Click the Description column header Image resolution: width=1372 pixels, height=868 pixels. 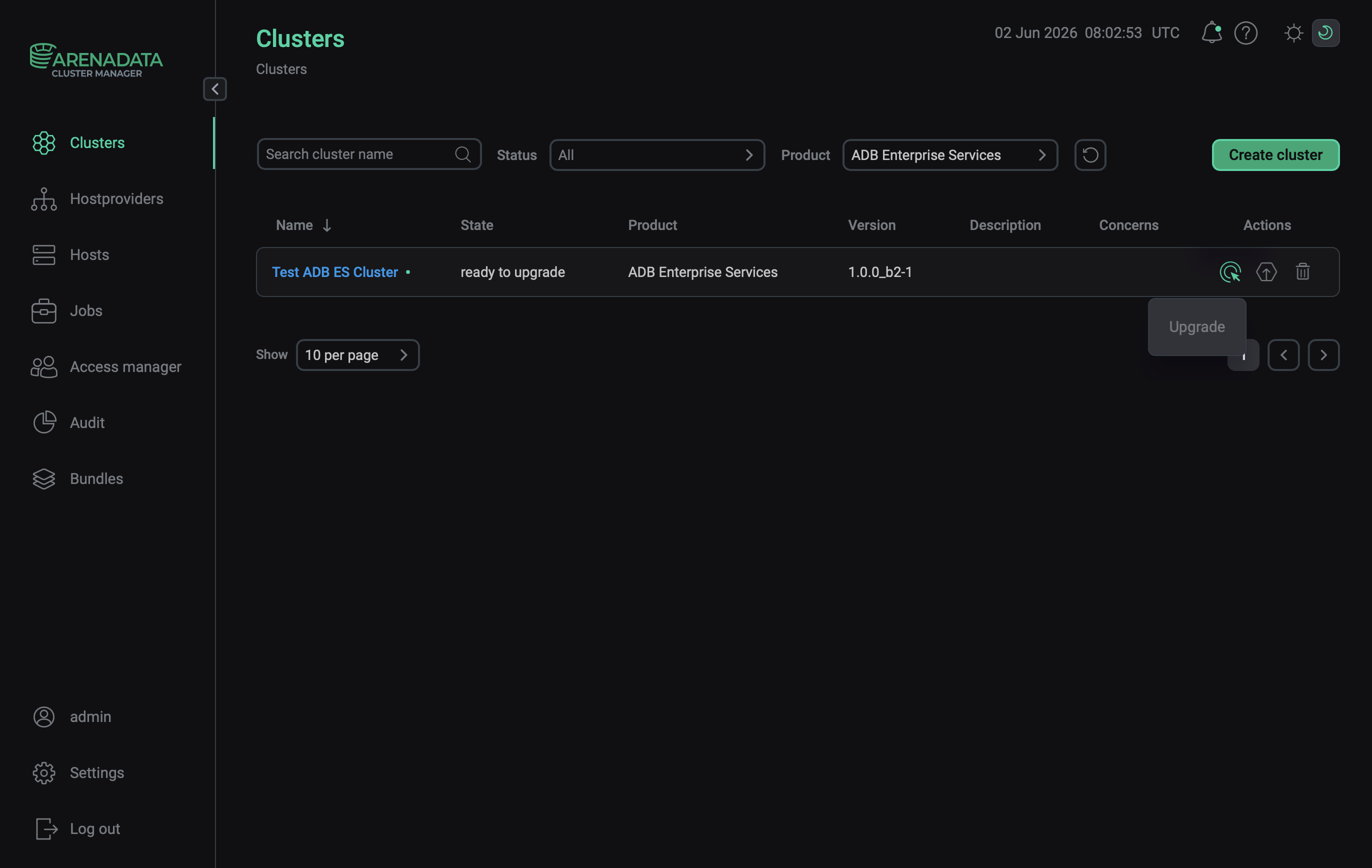[1004, 225]
